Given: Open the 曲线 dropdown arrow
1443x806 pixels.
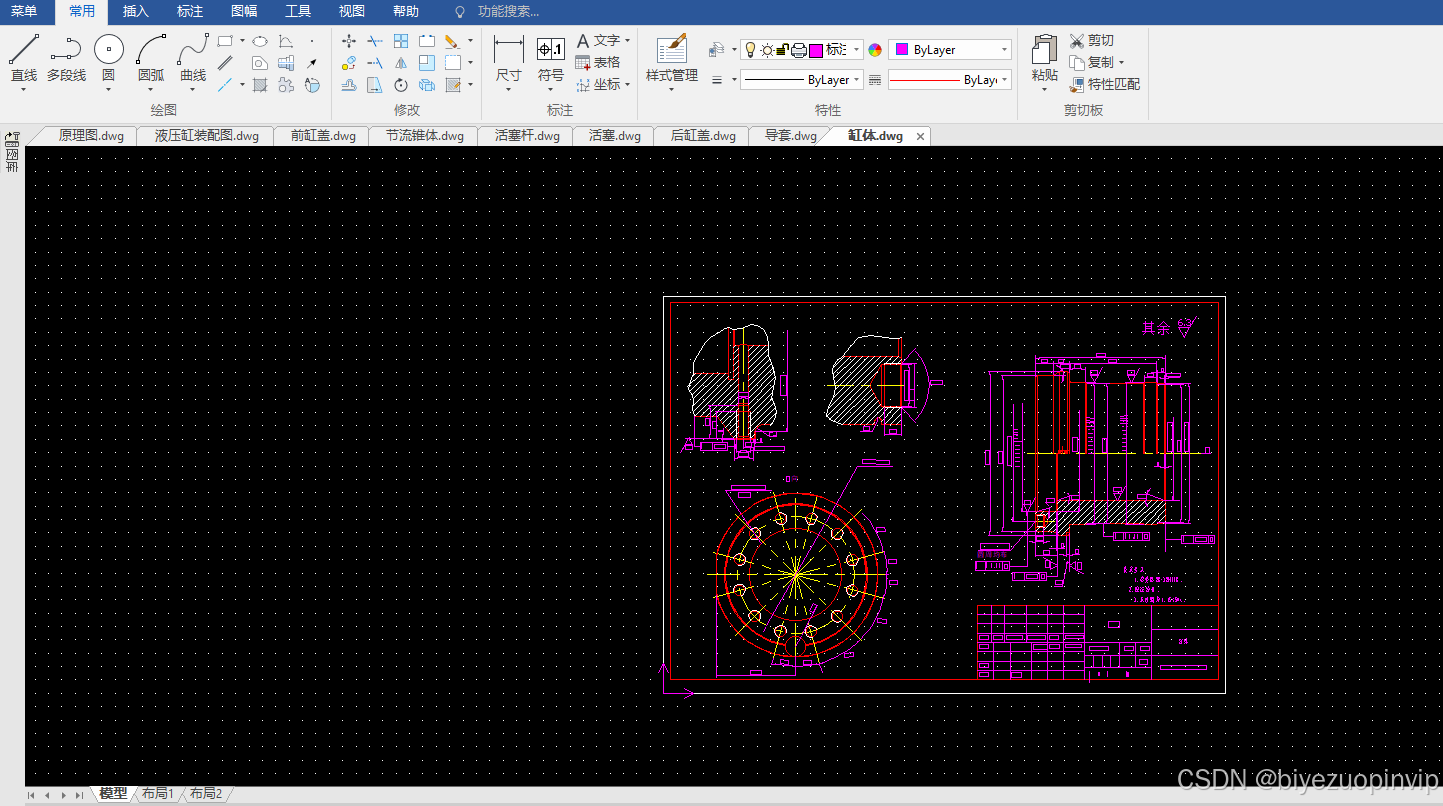Looking at the screenshot, I should (x=193, y=89).
